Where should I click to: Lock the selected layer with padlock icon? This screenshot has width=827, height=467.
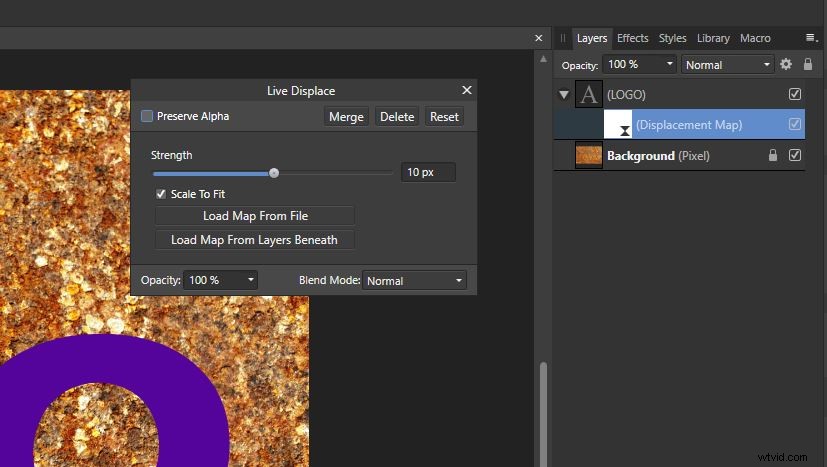tap(807, 64)
